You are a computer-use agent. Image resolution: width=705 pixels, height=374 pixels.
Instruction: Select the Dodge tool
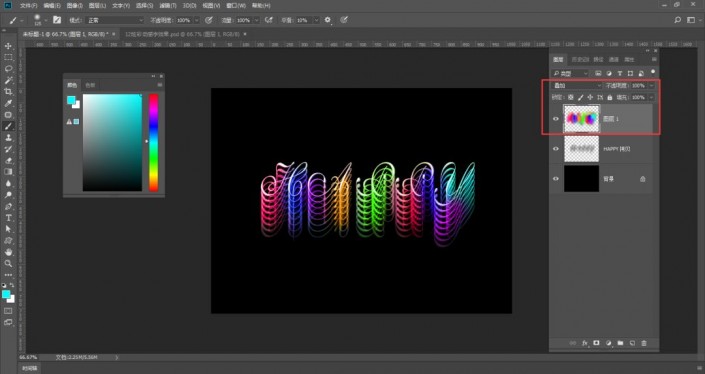coord(8,195)
